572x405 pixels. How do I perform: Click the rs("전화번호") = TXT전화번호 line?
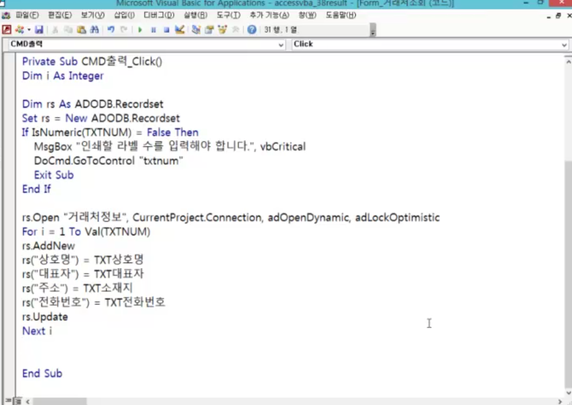(93, 302)
